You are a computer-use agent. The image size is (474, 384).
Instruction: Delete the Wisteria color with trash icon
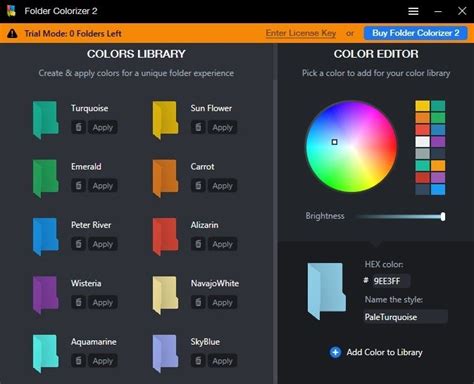(x=79, y=302)
